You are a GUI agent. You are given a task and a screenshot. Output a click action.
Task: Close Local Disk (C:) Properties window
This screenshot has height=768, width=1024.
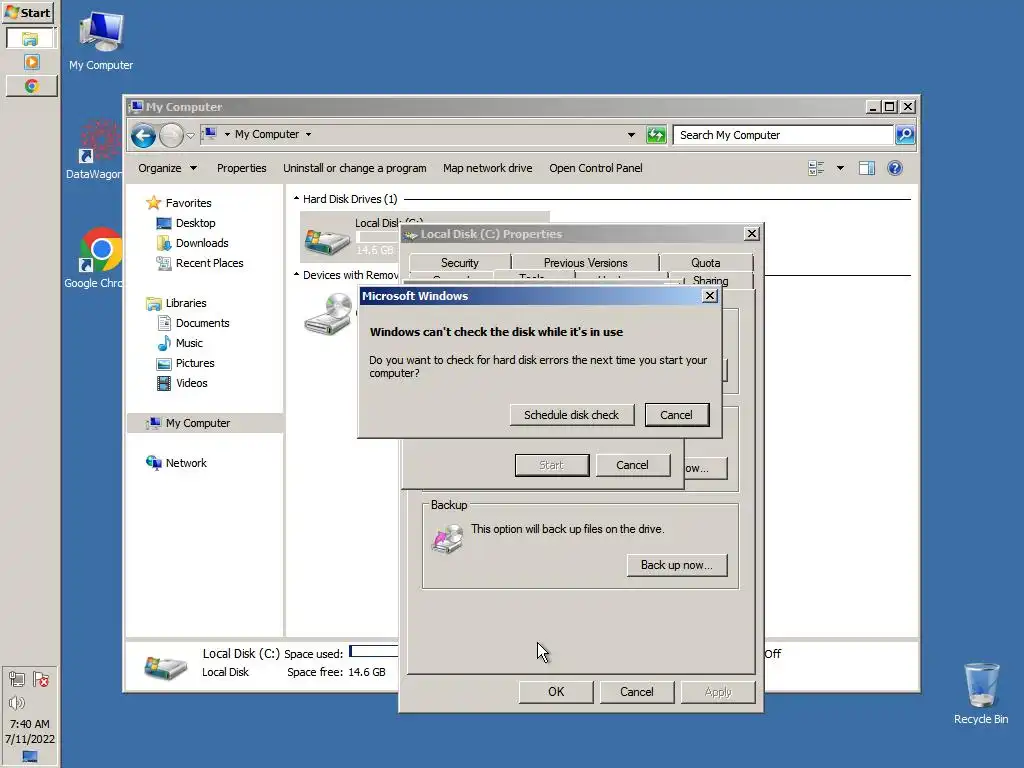[x=752, y=233]
